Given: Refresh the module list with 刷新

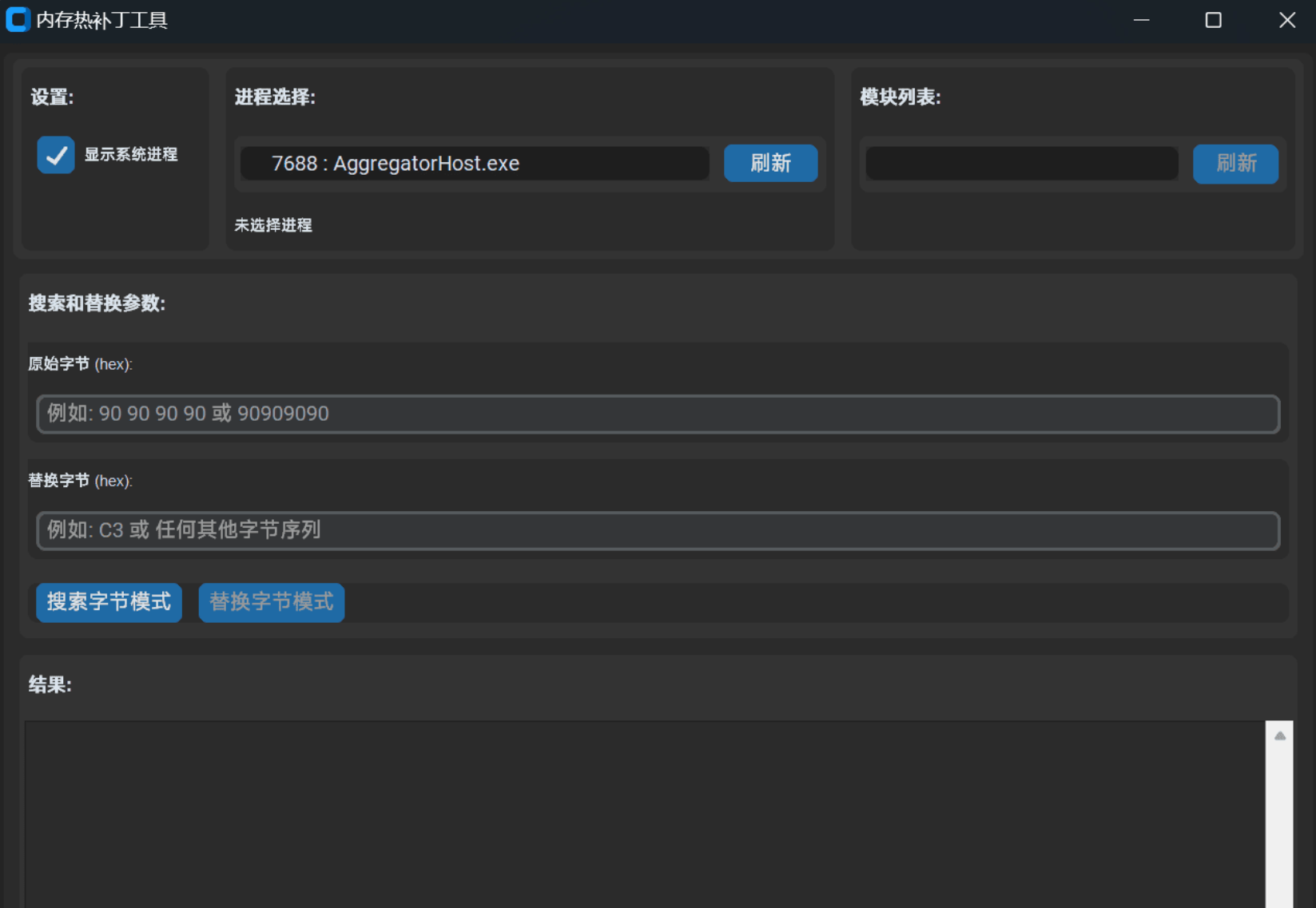Looking at the screenshot, I should [x=1235, y=164].
